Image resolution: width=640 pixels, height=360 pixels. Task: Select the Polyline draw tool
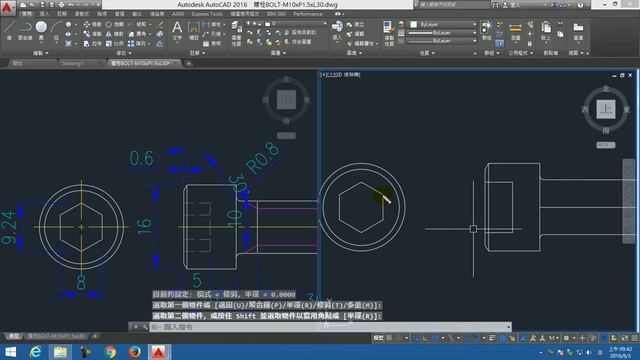[x=25, y=30]
